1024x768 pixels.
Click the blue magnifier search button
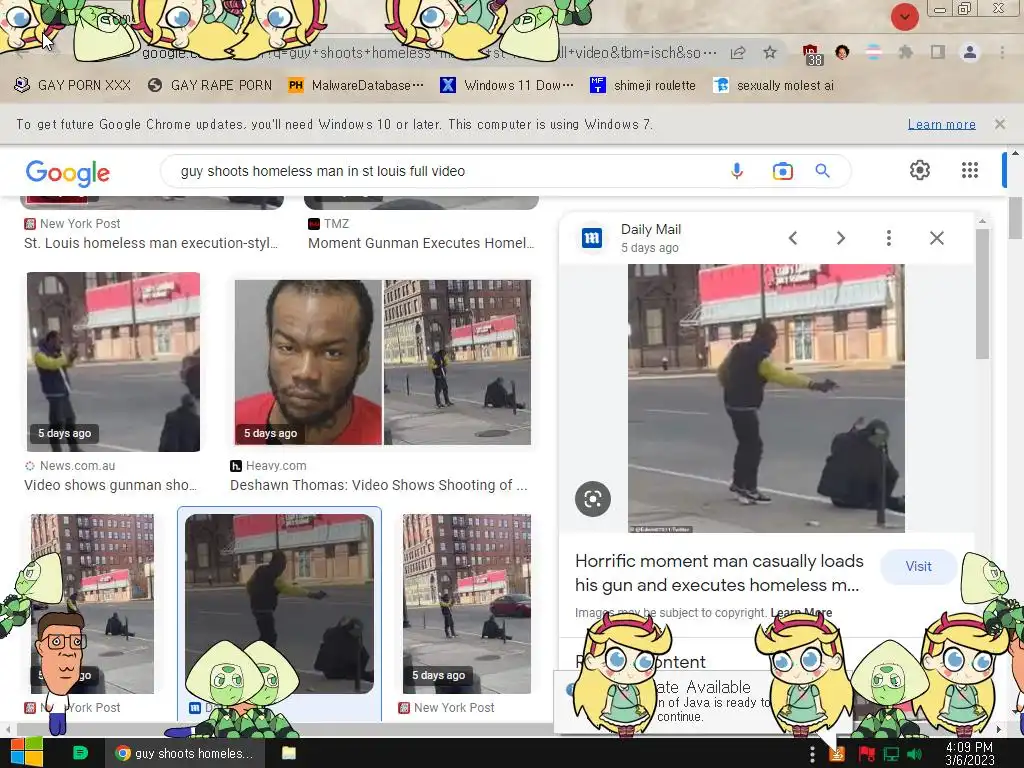coord(822,171)
